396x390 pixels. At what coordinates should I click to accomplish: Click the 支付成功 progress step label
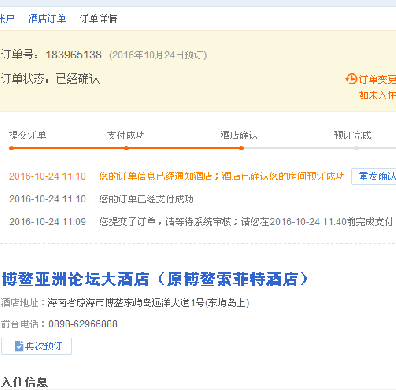125,135
